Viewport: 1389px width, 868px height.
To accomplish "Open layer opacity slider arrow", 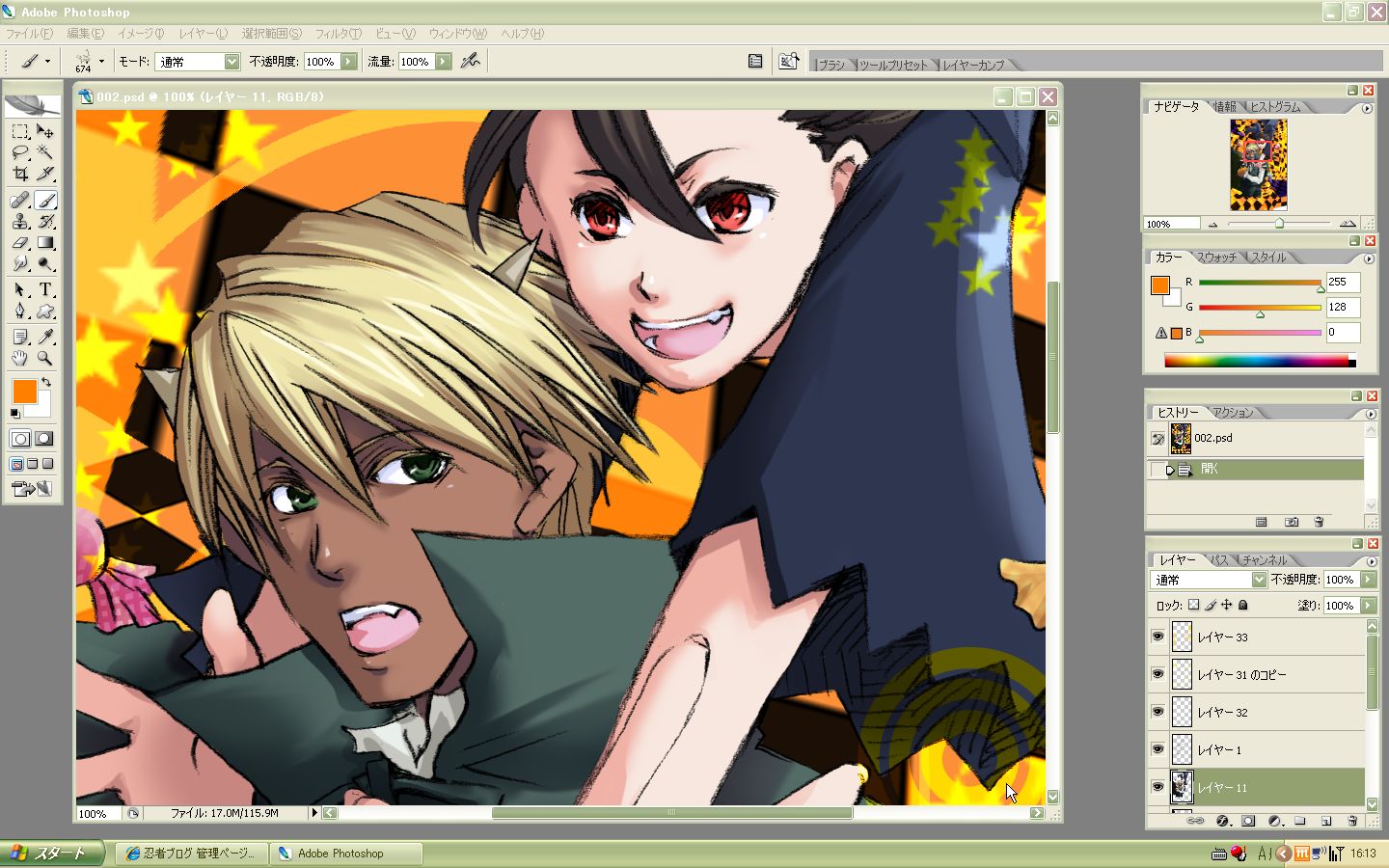I will (1368, 580).
